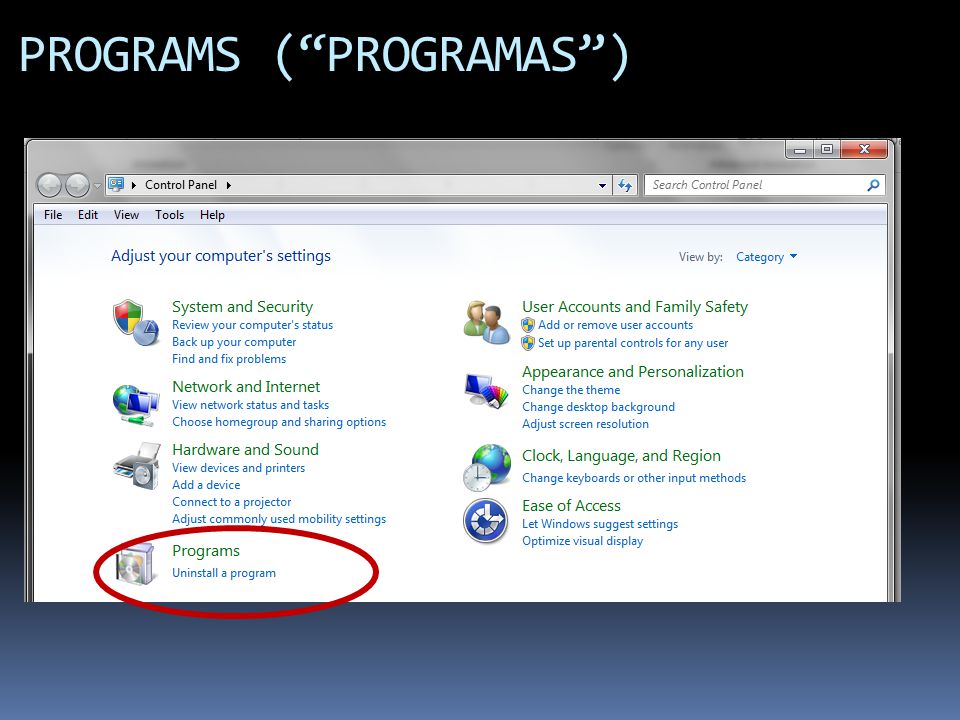Close the Control Panel window

point(864,149)
